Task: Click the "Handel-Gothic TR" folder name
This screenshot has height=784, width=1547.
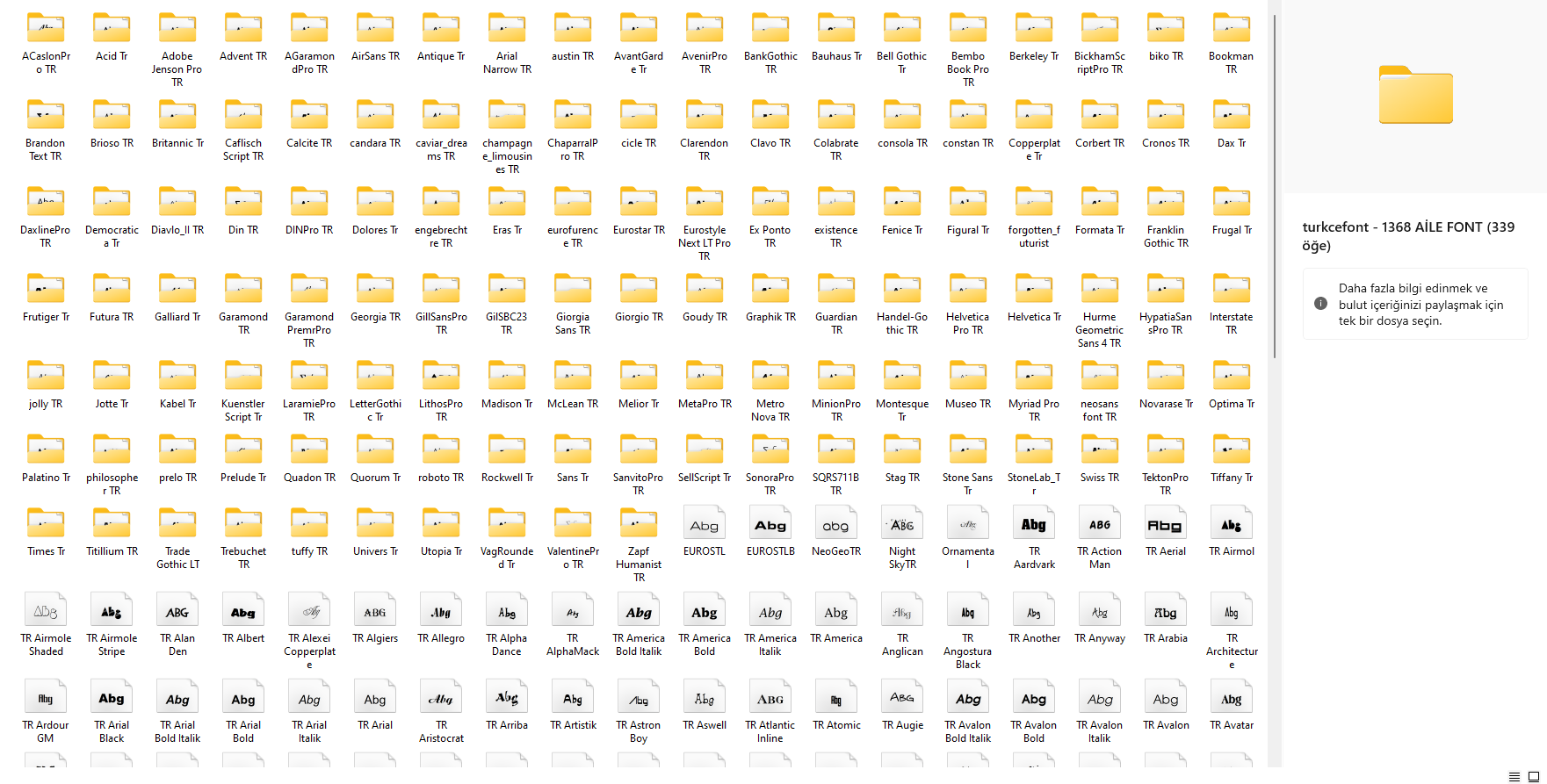Action: point(902,323)
